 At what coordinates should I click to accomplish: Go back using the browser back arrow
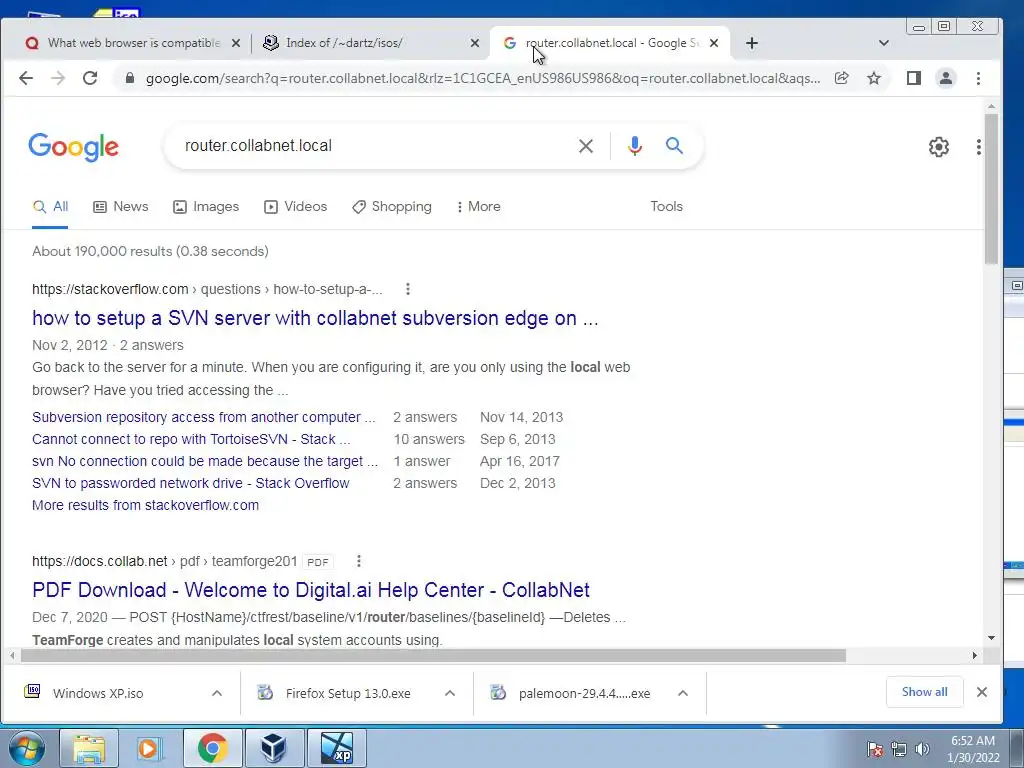coord(25,78)
